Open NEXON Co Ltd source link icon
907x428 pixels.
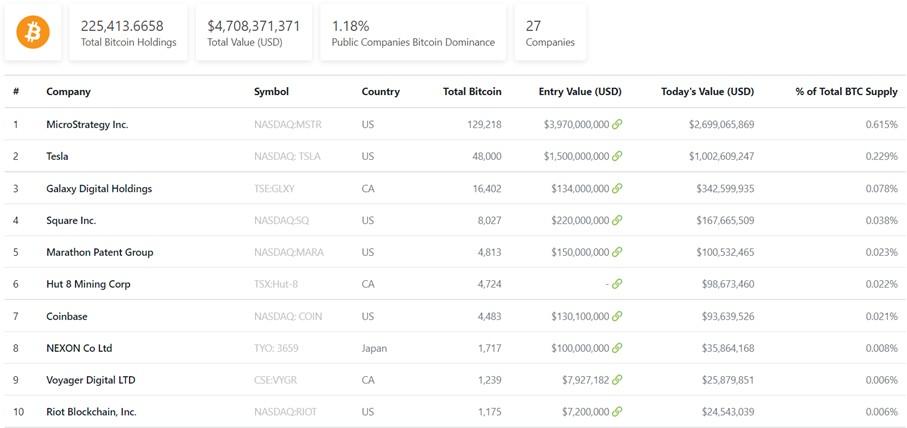point(617,348)
